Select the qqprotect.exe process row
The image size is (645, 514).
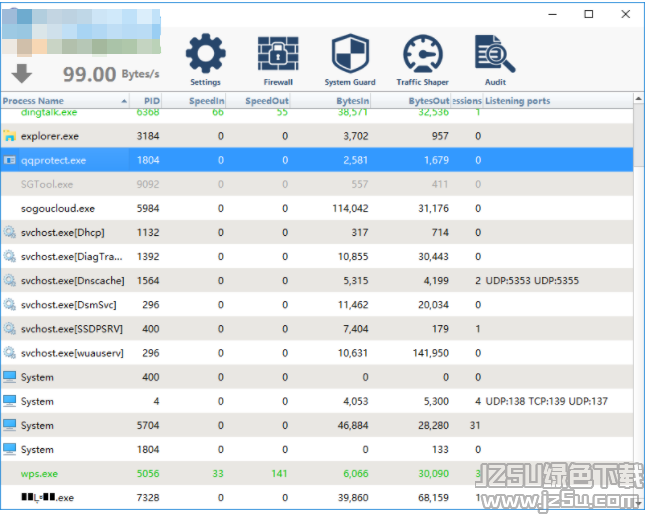pos(54,160)
